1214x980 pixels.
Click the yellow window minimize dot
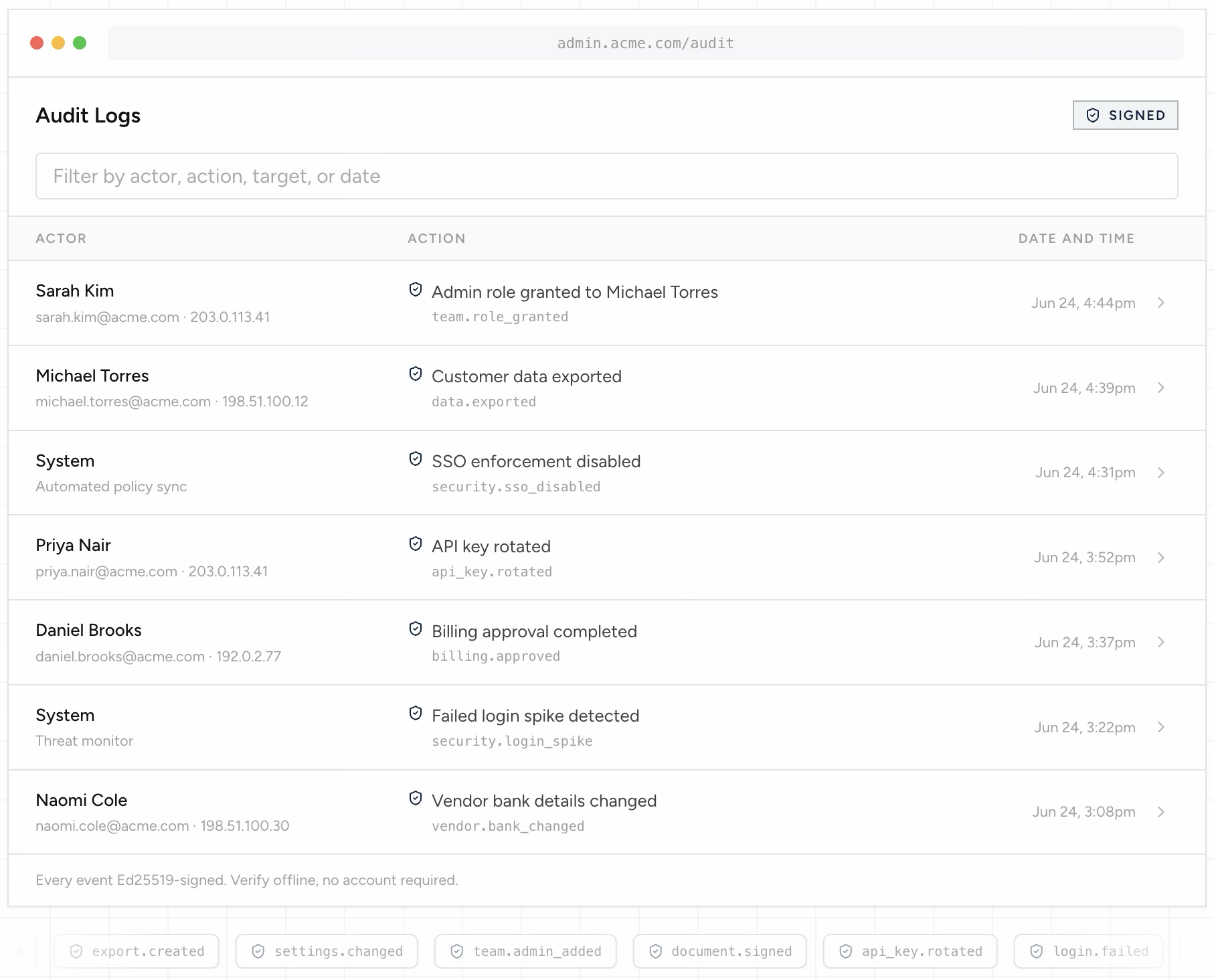(x=58, y=43)
